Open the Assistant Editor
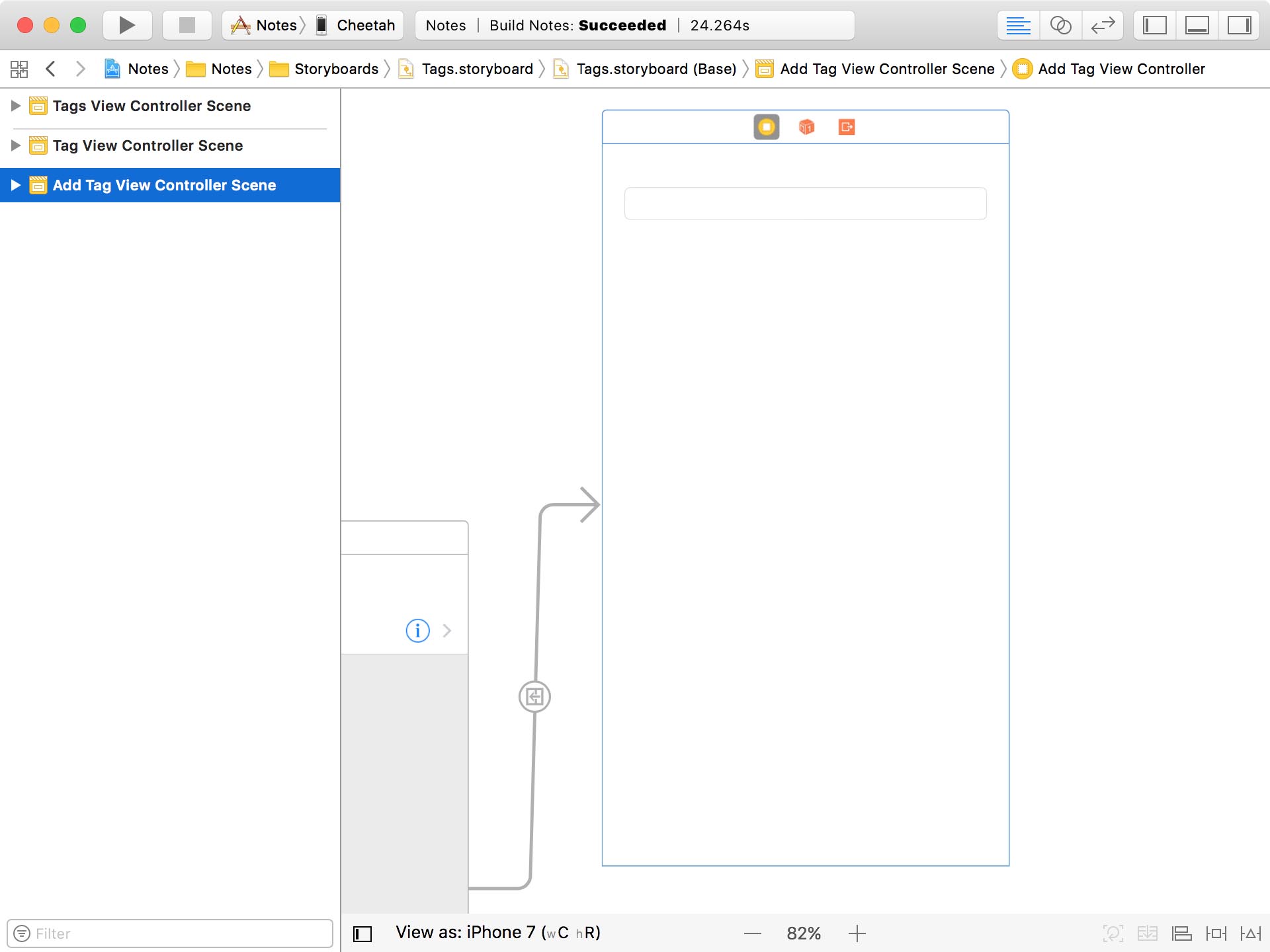 (1061, 25)
